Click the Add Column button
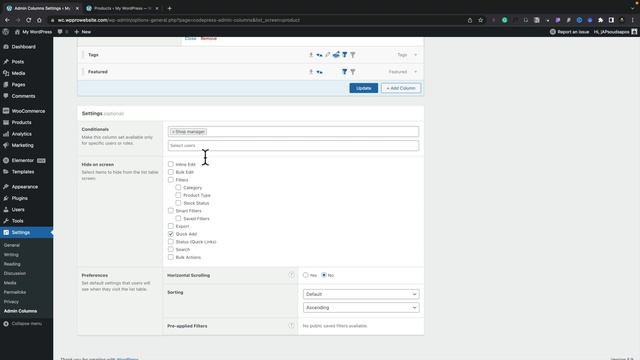The height and width of the screenshot is (360, 640). click(x=401, y=88)
